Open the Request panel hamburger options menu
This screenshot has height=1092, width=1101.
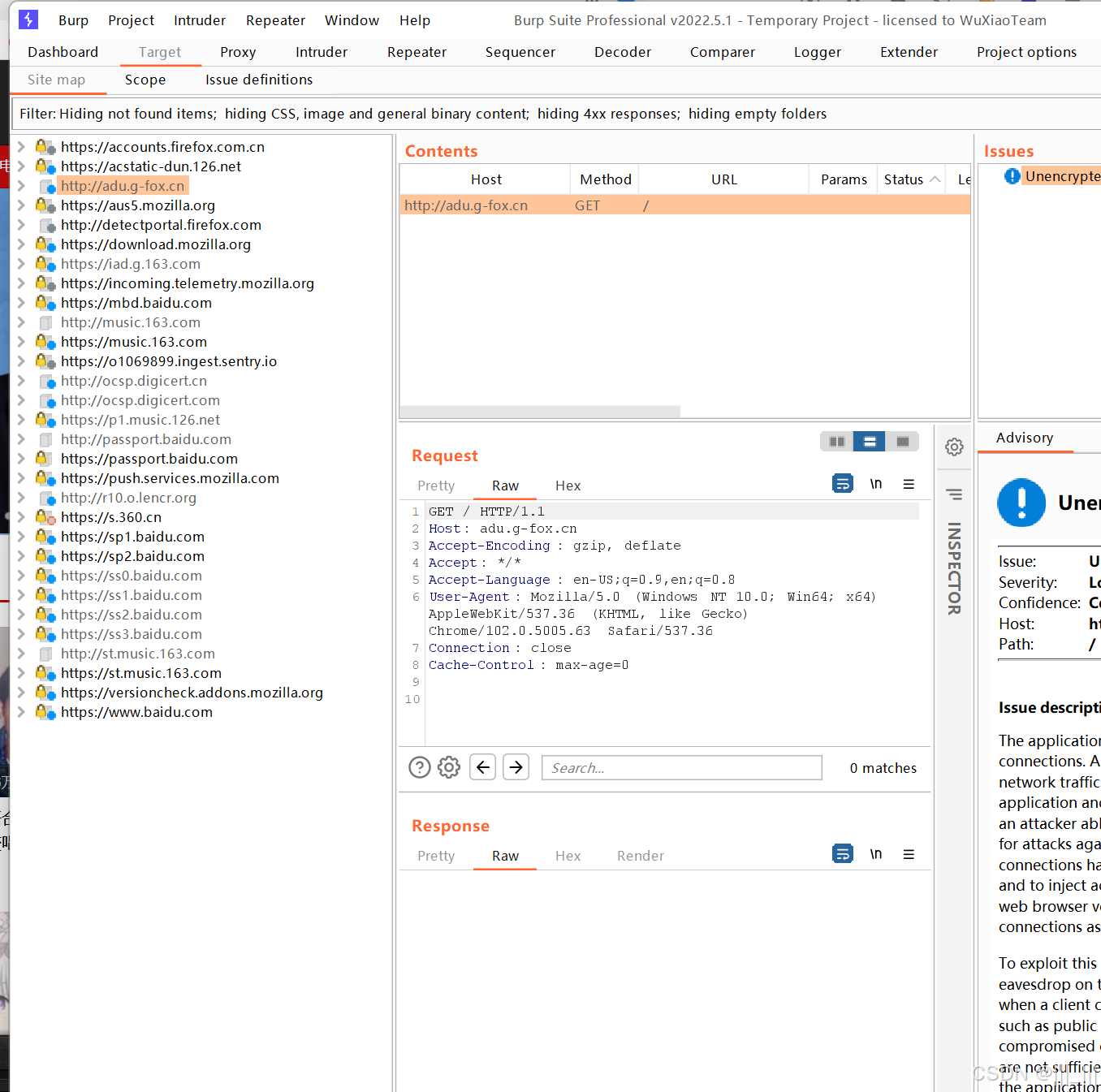point(909,484)
